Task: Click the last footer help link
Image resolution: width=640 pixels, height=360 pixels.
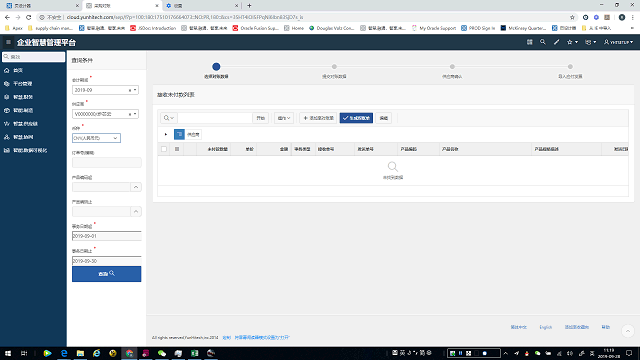Action: [606, 327]
